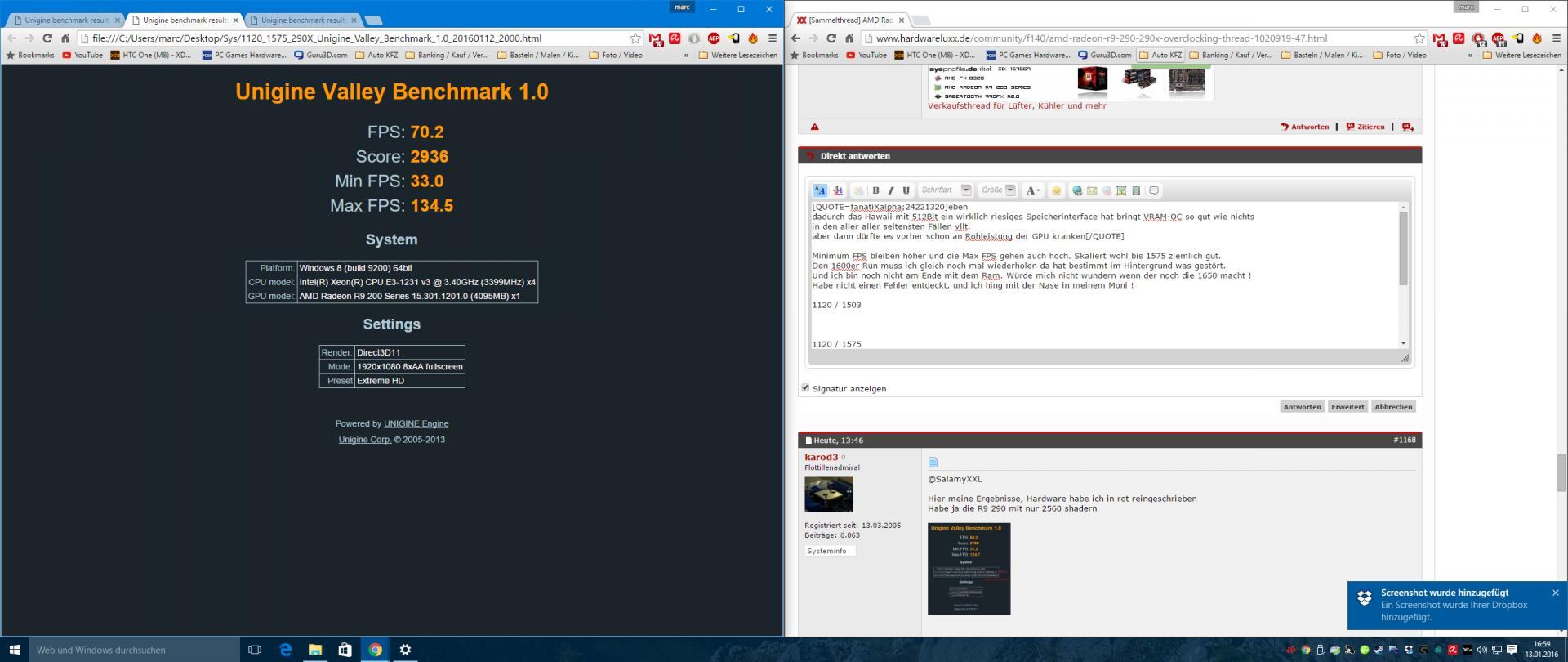This screenshot has width=1568, height=662.
Task: Click the red report post warning icon
Action: point(814,127)
